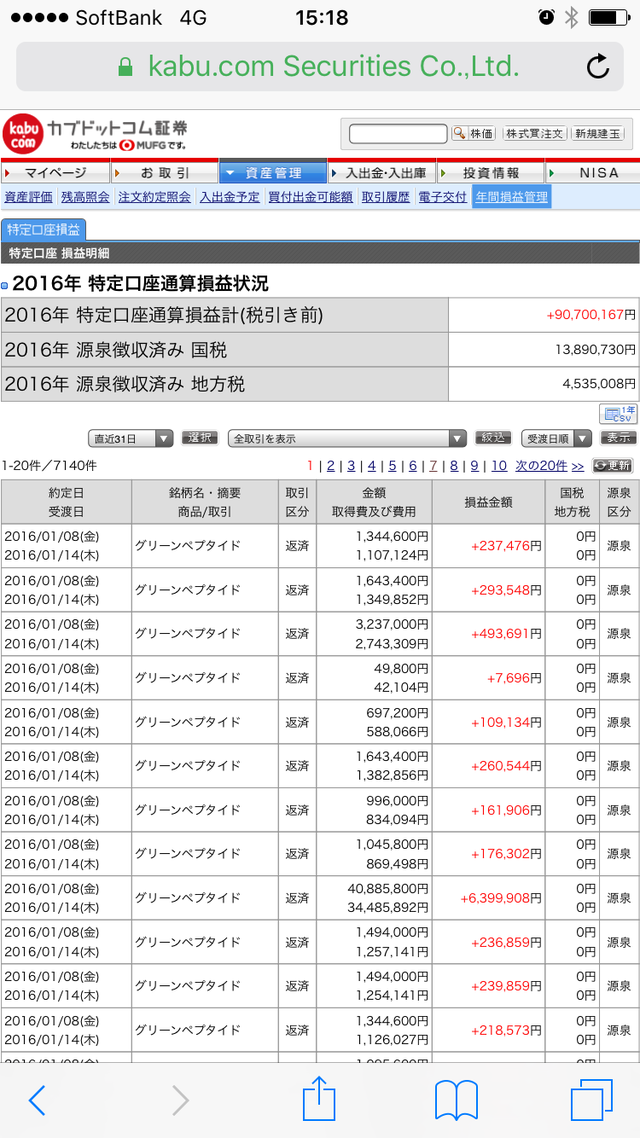Go to results page 2
This screenshot has width=640, height=1138.
point(330,466)
